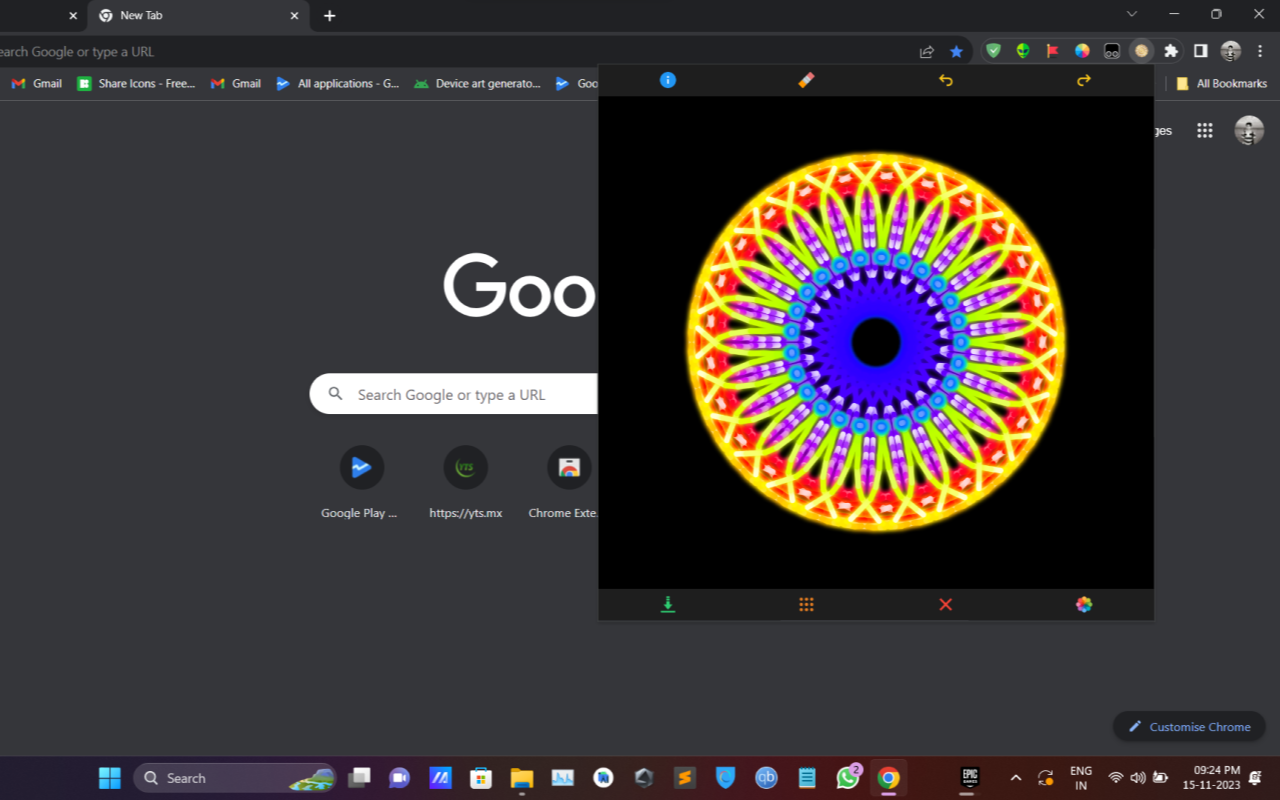
Task: Undo the last kaleidoscope stroke
Action: click(945, 80)
